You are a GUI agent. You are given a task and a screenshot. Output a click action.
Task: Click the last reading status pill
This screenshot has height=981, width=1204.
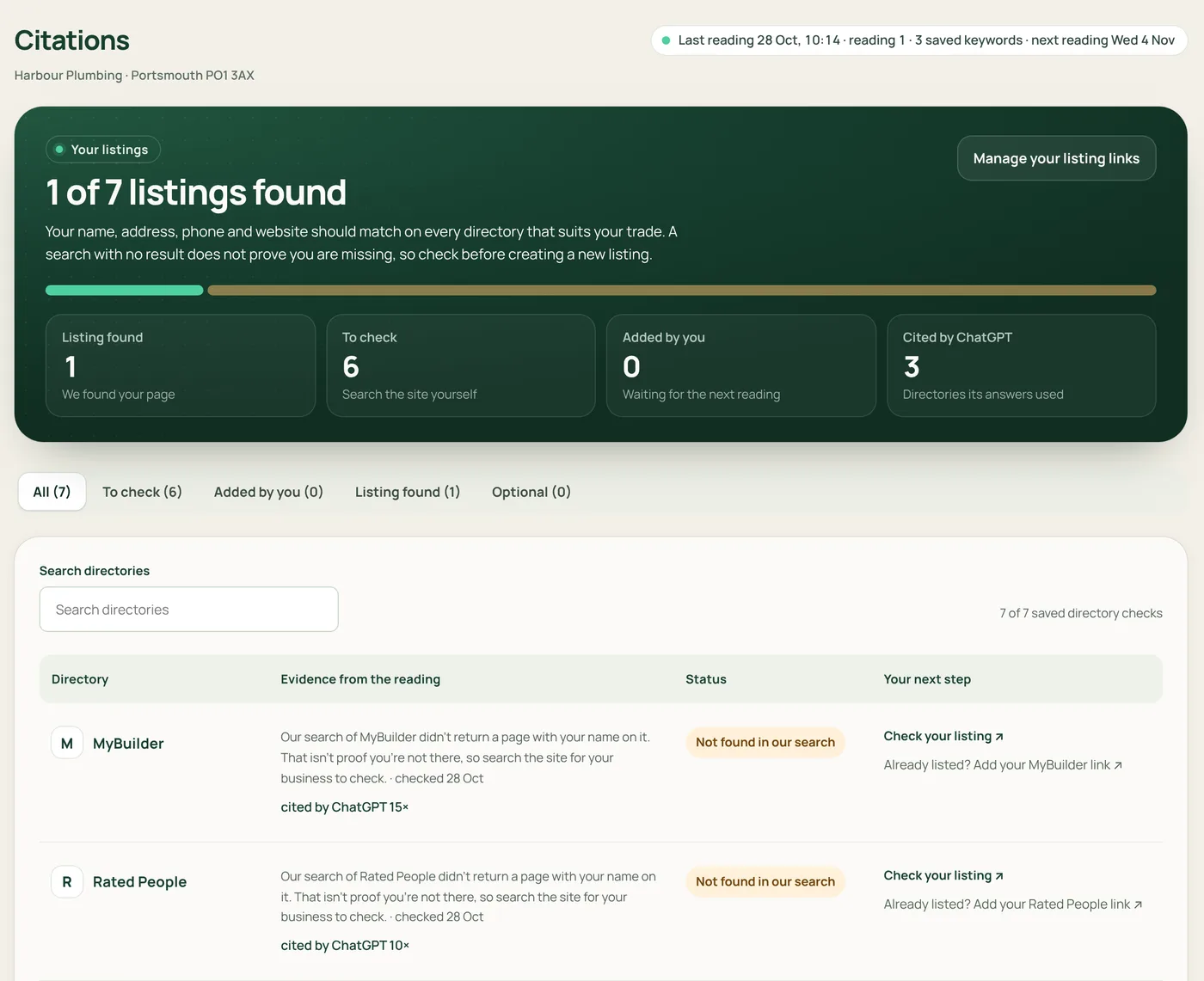click(919, 40)
